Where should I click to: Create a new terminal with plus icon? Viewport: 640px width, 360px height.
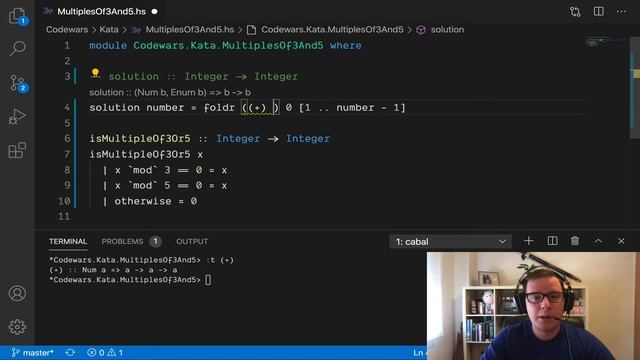coord(529,241)
